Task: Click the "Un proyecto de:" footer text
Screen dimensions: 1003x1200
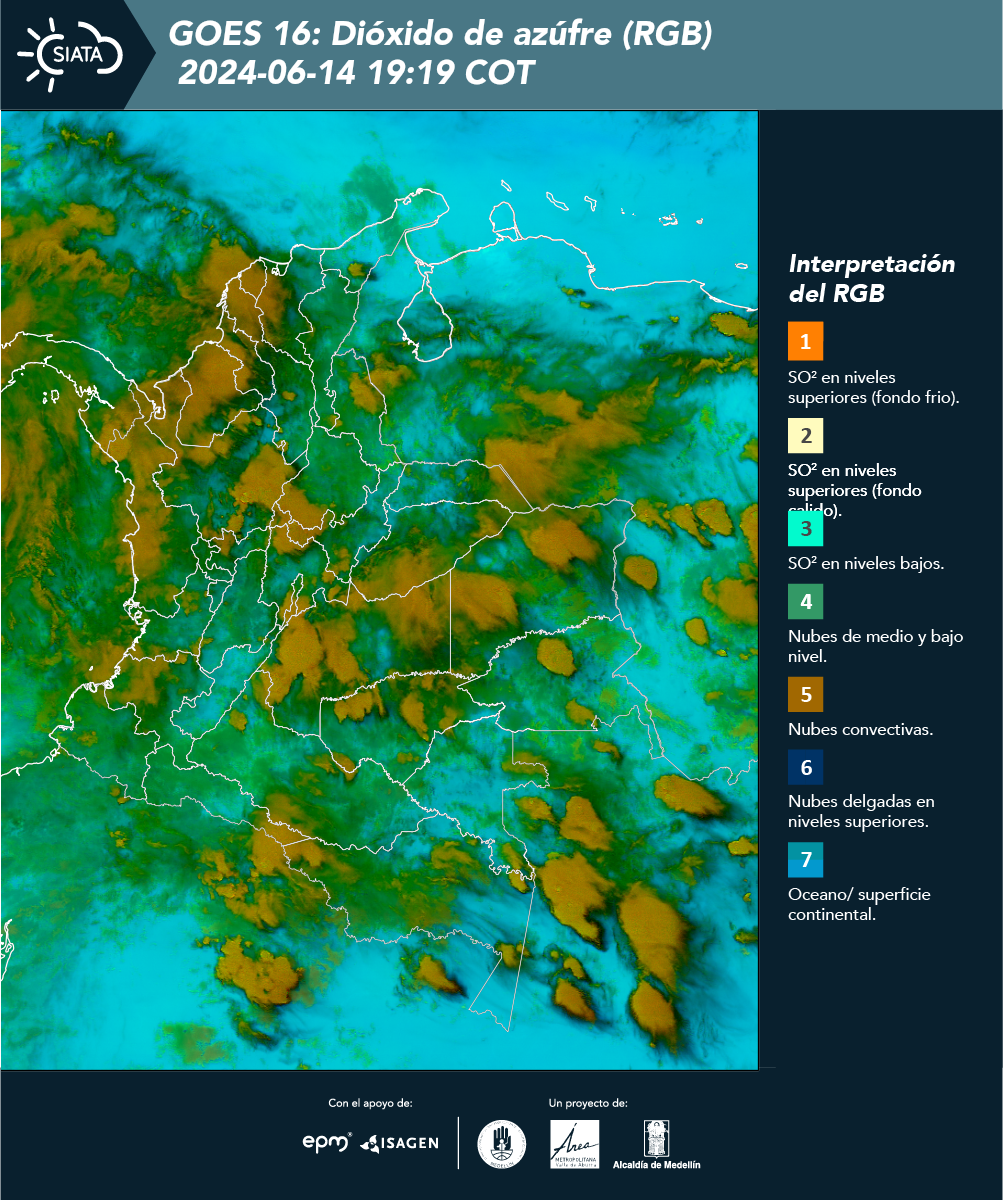Action: pos(588,1104)
